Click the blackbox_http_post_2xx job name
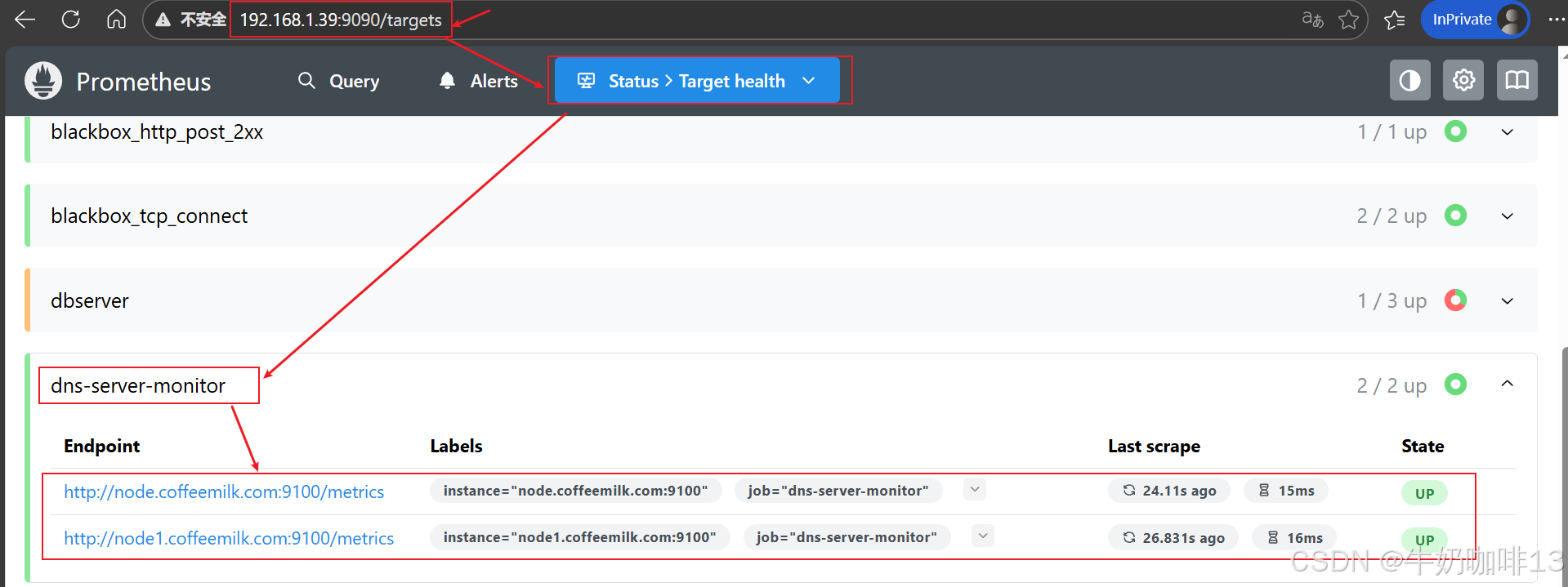The height and width of the screenshot is (587, 1568). pos(157,132)
